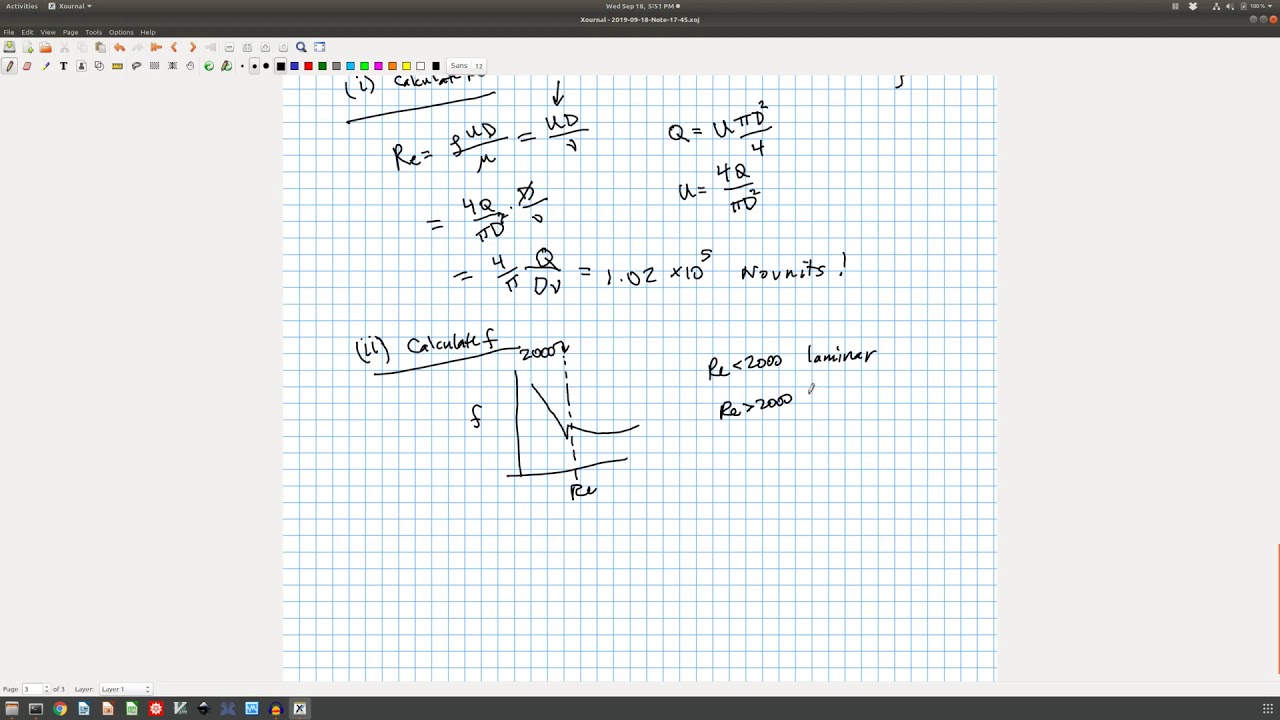Pick the blue pen color
This screenshot has width=1280, height=720.
pos(294,66)
